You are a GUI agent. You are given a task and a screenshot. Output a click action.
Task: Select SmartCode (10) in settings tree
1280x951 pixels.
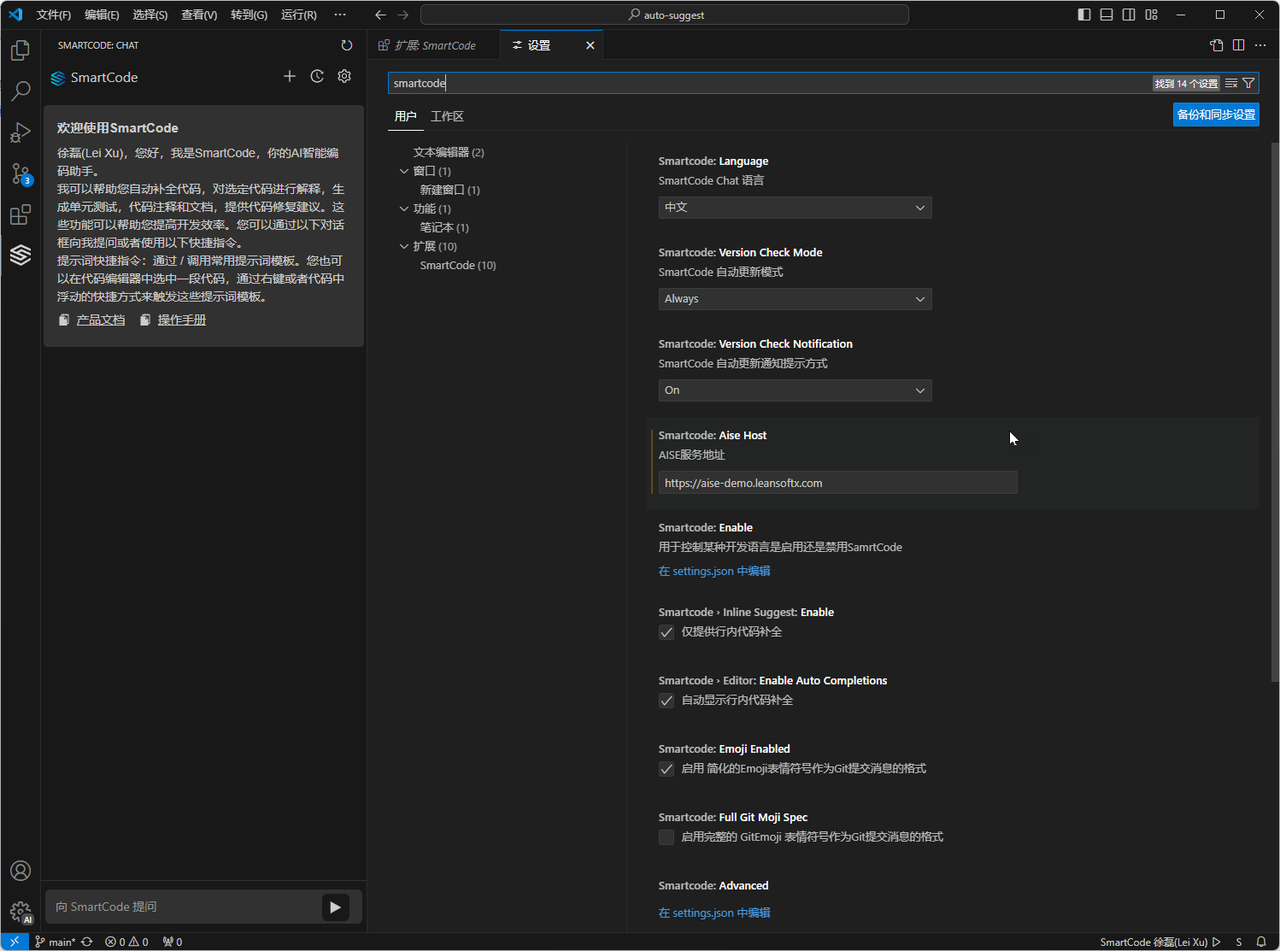[458, 265]
